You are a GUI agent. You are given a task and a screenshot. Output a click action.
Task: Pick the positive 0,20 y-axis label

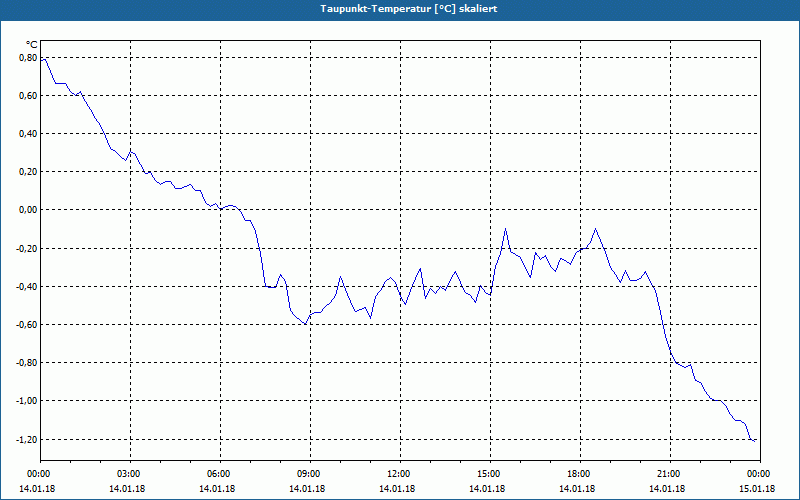[x=28, y=172]
